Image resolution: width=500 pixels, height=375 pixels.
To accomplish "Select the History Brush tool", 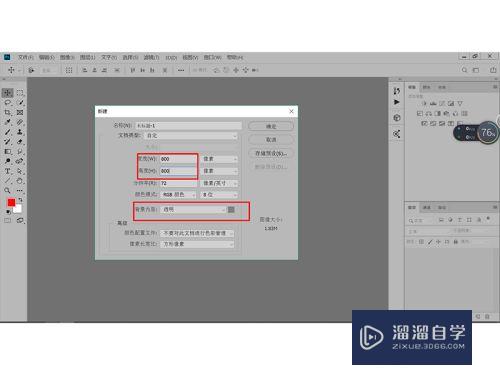I will (x=8, y=142).
